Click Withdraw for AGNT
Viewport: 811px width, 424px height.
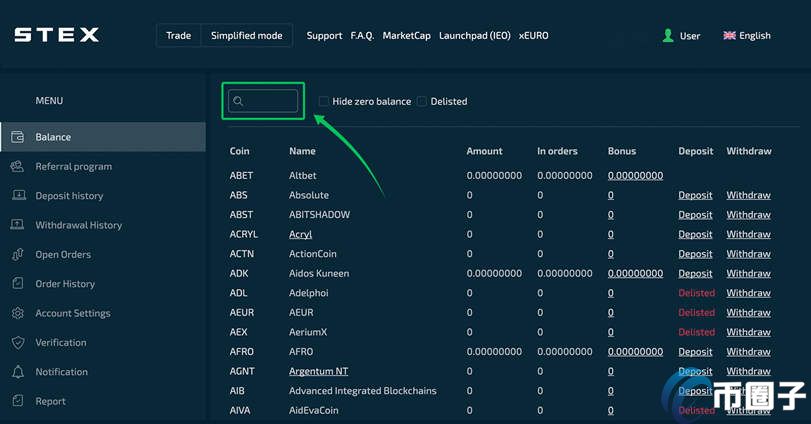point(748,371)
